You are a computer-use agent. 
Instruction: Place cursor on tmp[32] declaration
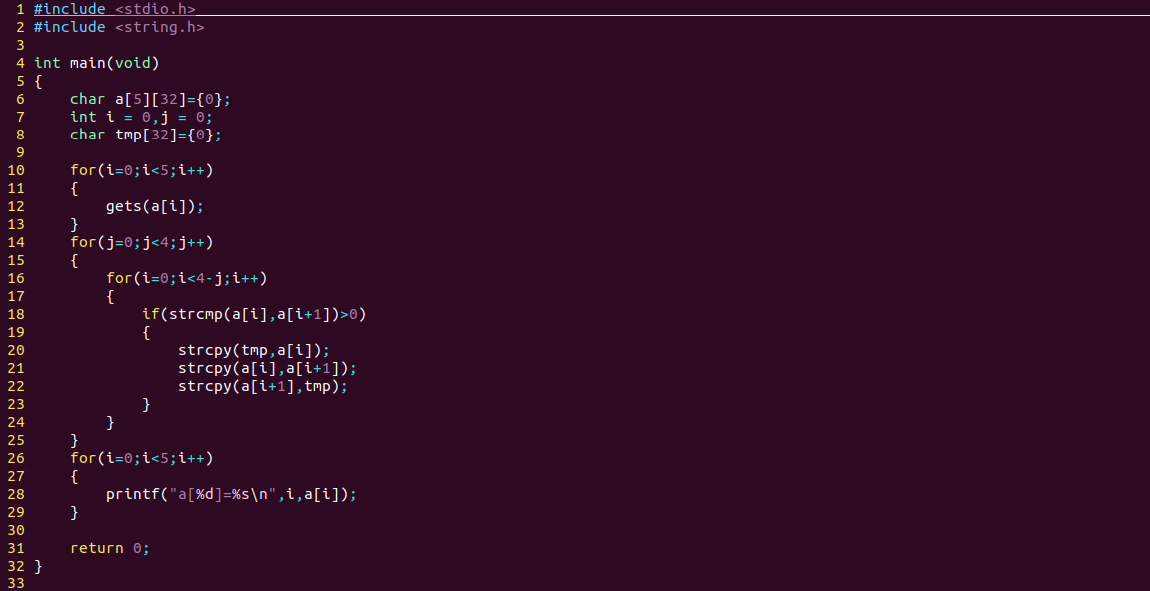(x=132, y=135)
